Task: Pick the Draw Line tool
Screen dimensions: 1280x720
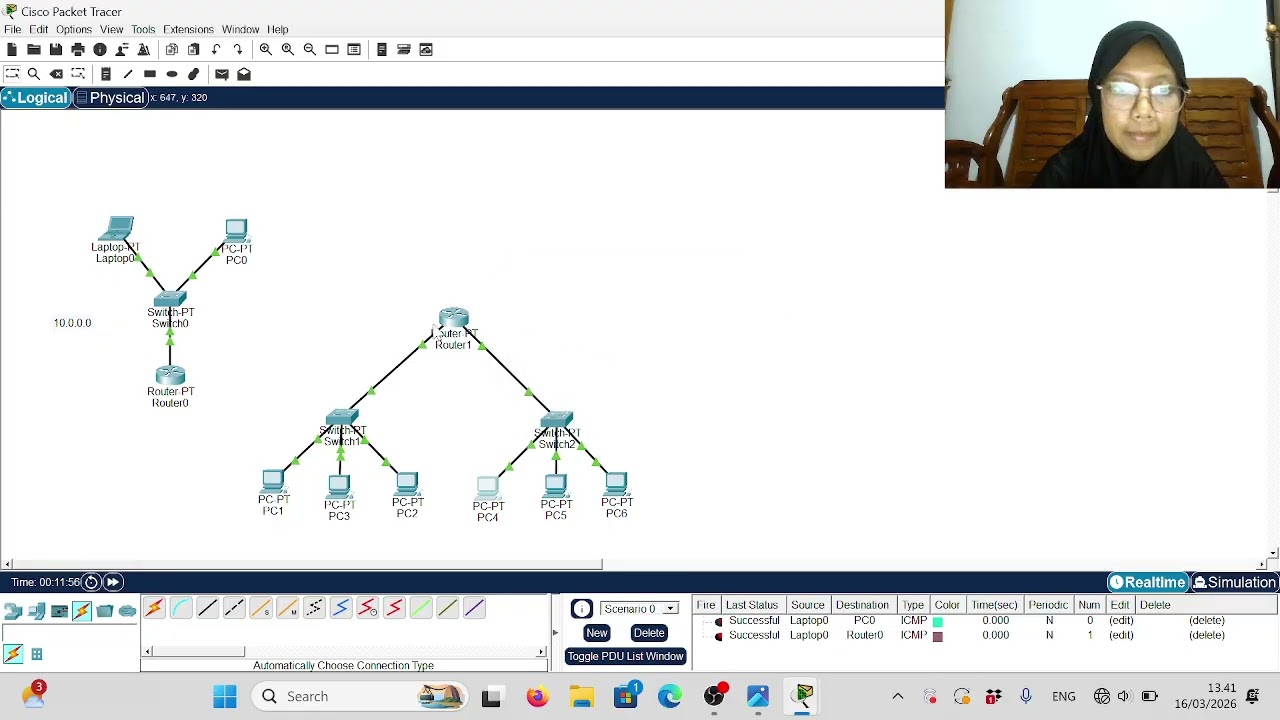Action: pos(128,74)
